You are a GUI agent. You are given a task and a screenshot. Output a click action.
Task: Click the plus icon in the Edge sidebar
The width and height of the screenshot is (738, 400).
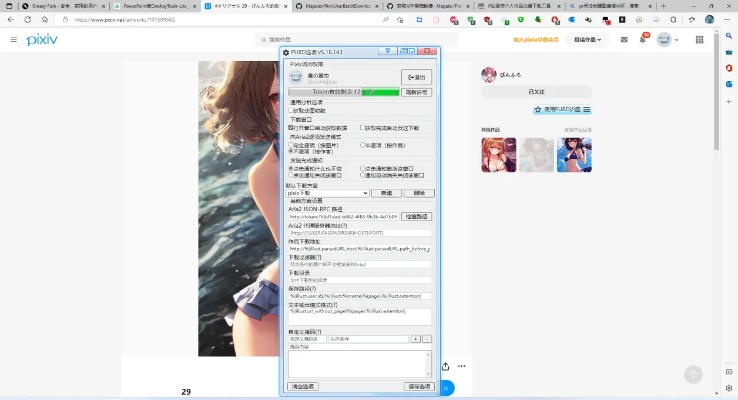click(x=729, y=102)
